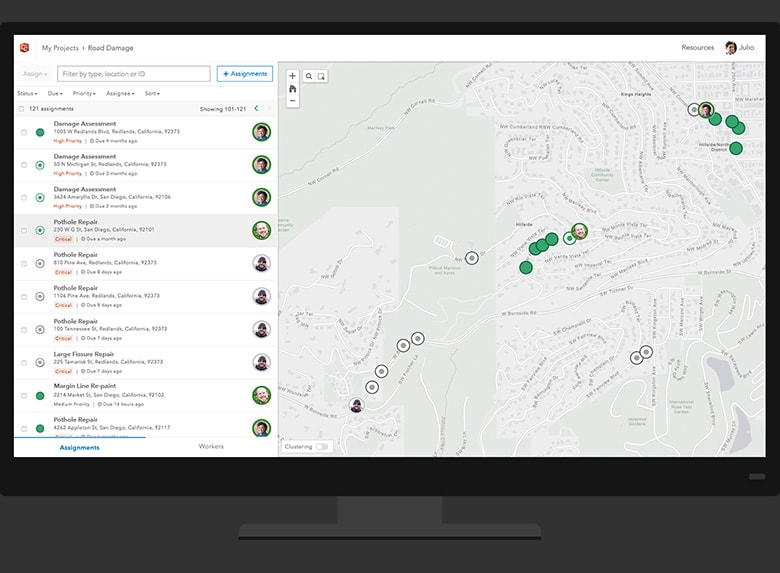The image size is (780, 573).
Task: Tick checkbox for Large Fissure Repair assignment
Action: point(24,362)
